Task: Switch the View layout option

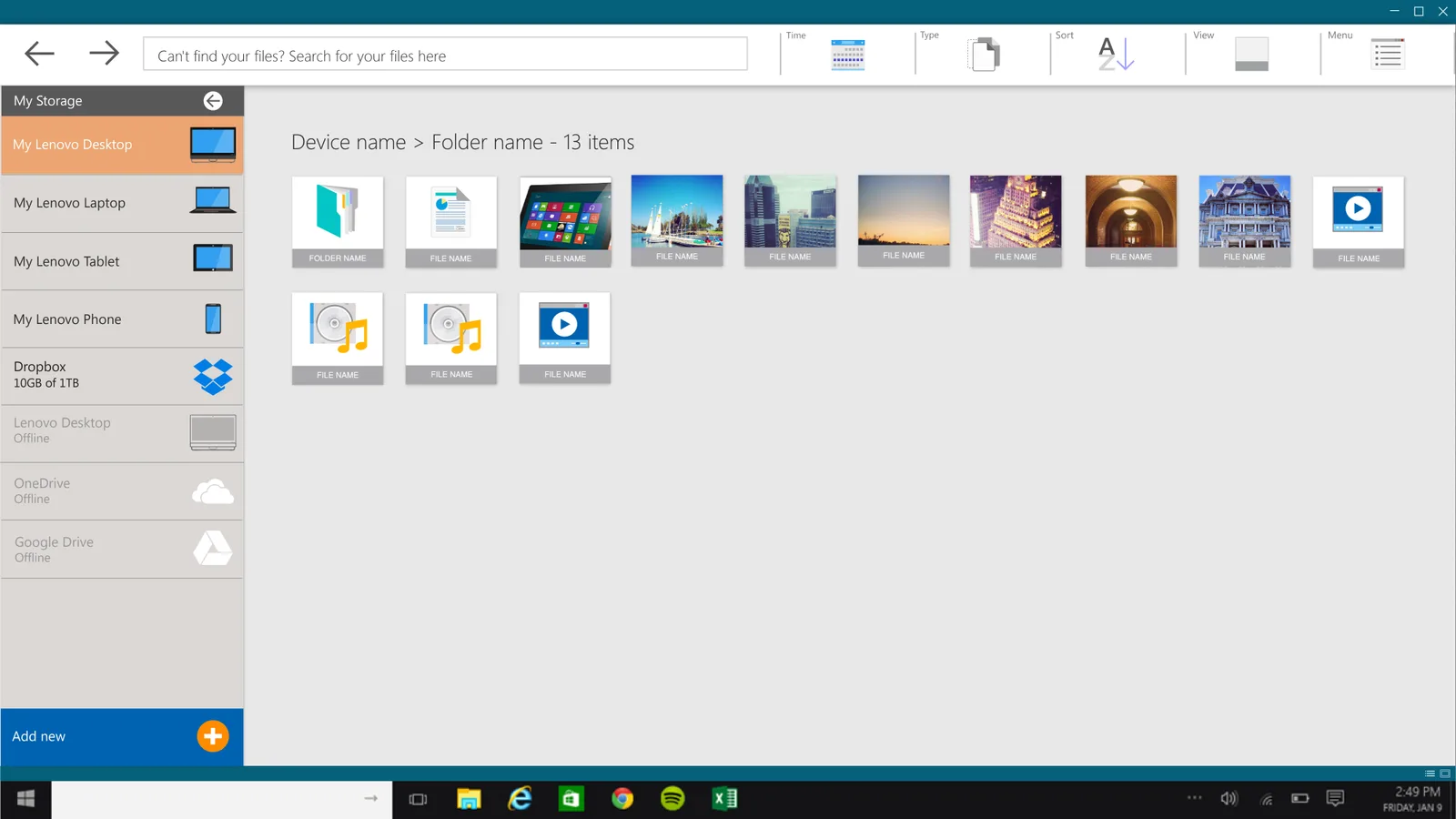Action: (x=1251, y=55)
